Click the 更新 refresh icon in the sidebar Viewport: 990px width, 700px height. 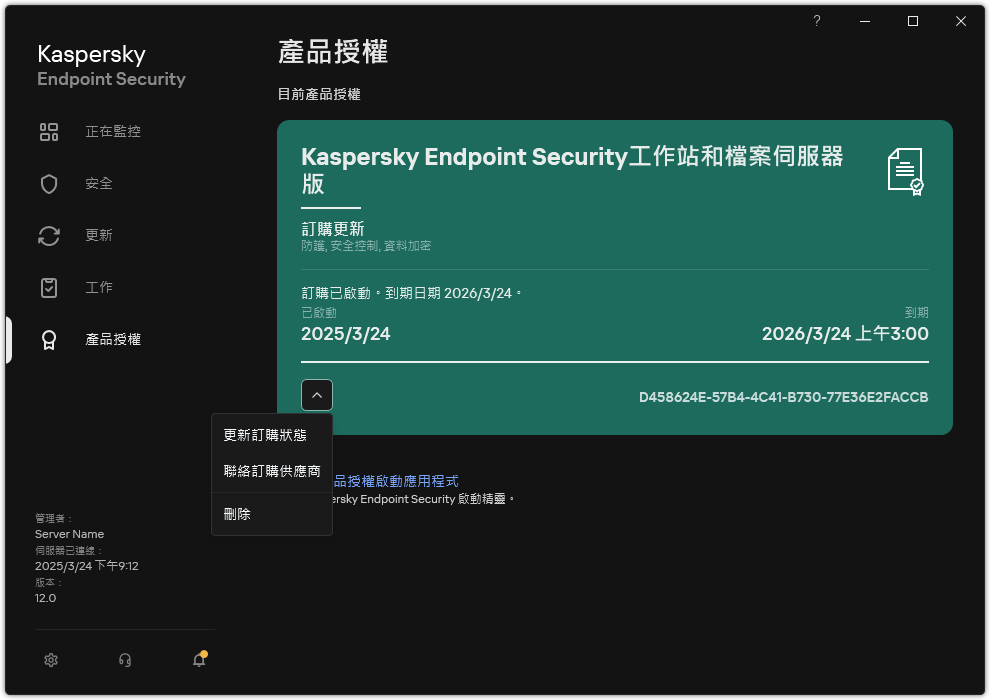point(48,235)
